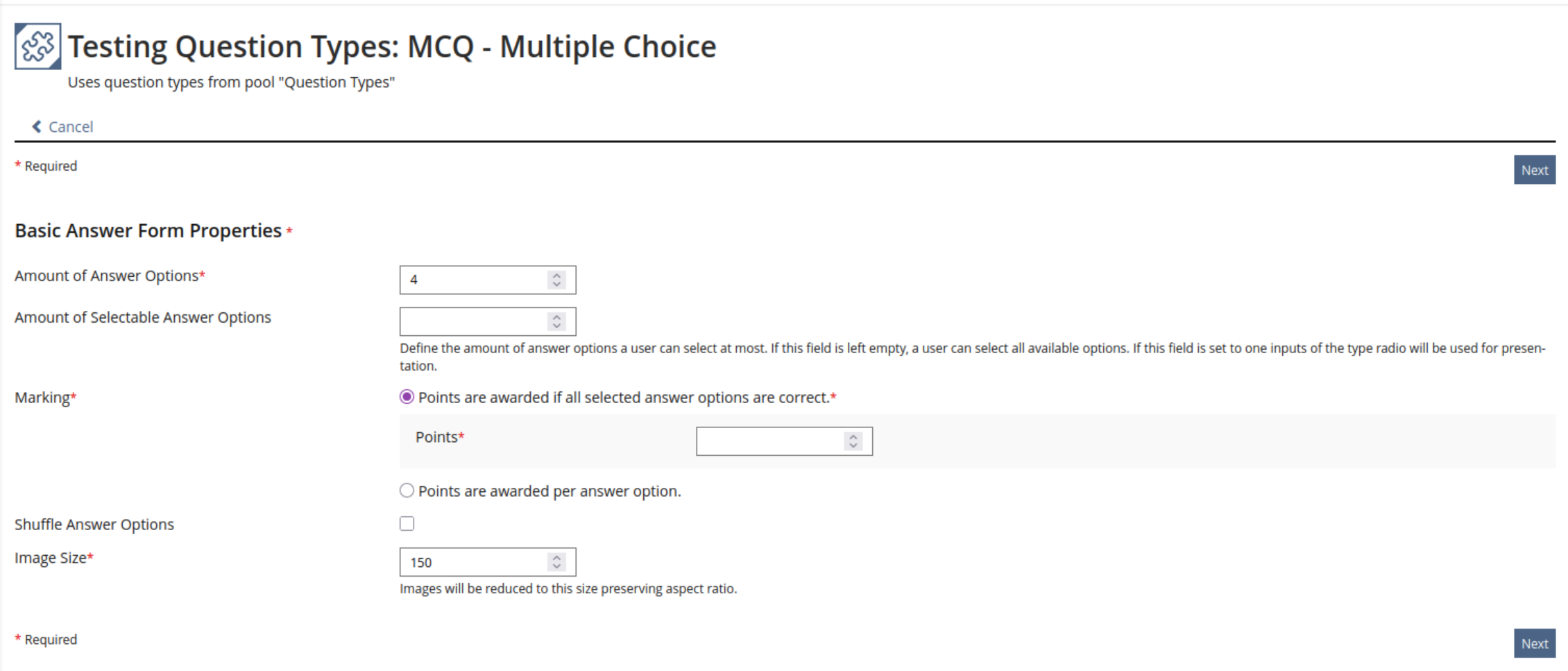Image resolution: width=1568 pixels, height=671 pixels.
Task: Focus the Amount of Selectable Answer Options field
Action: 488,321
